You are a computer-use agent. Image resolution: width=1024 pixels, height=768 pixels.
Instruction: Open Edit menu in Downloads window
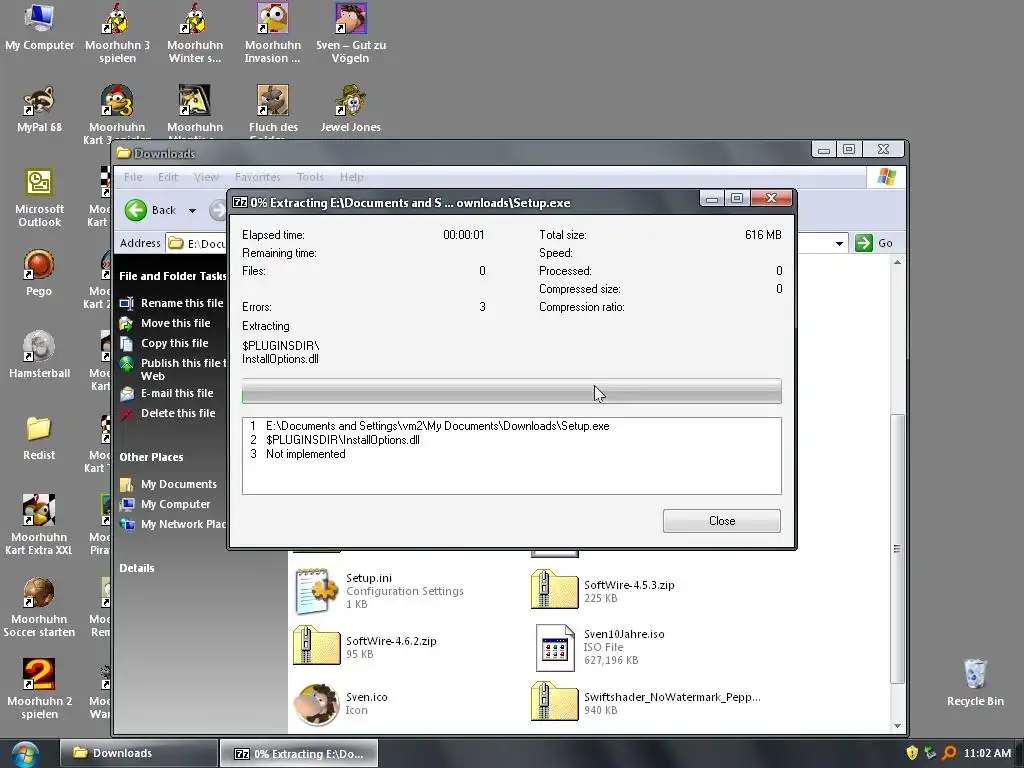pyautogui.click(x=168, y=177)
